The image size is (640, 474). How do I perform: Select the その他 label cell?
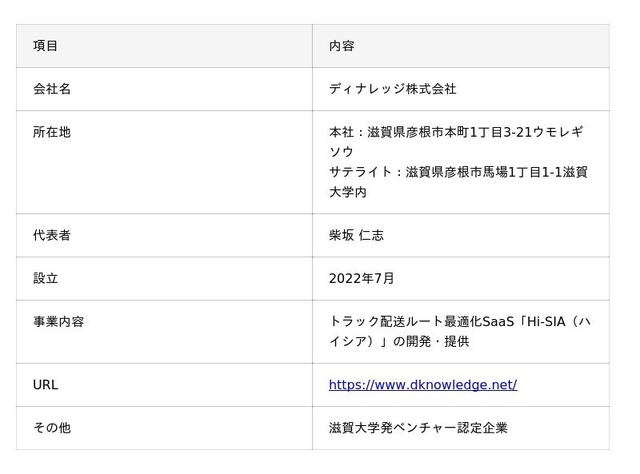tap(164, 428)
